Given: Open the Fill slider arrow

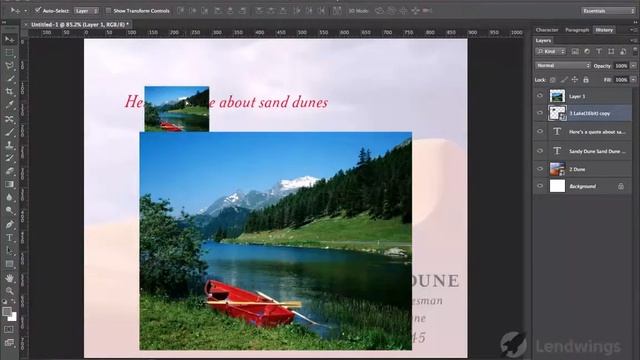Looking at the screenshot, I should [633, 80].
